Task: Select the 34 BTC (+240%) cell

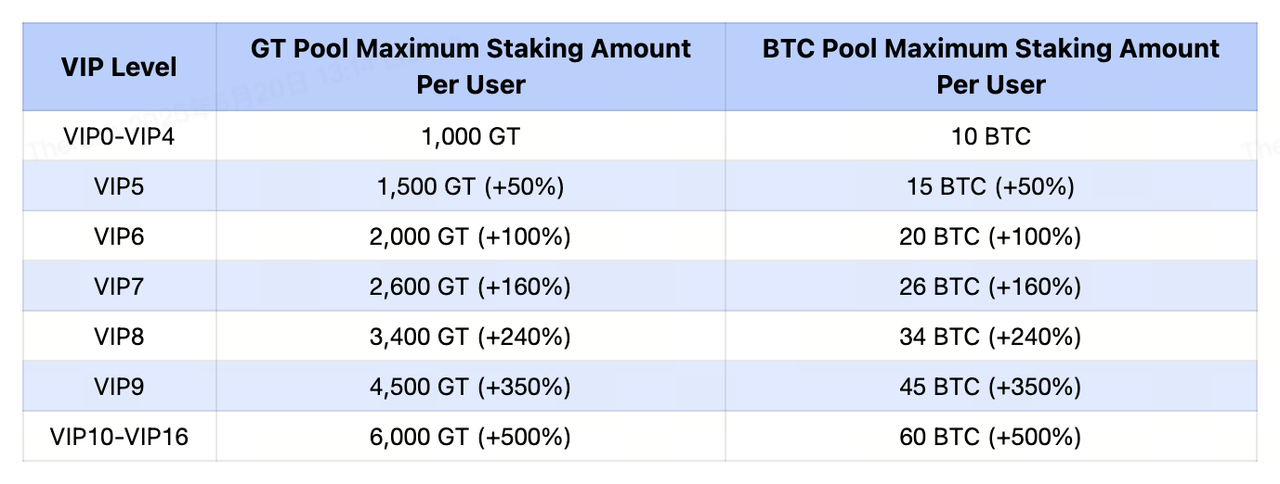Action: 990,336
